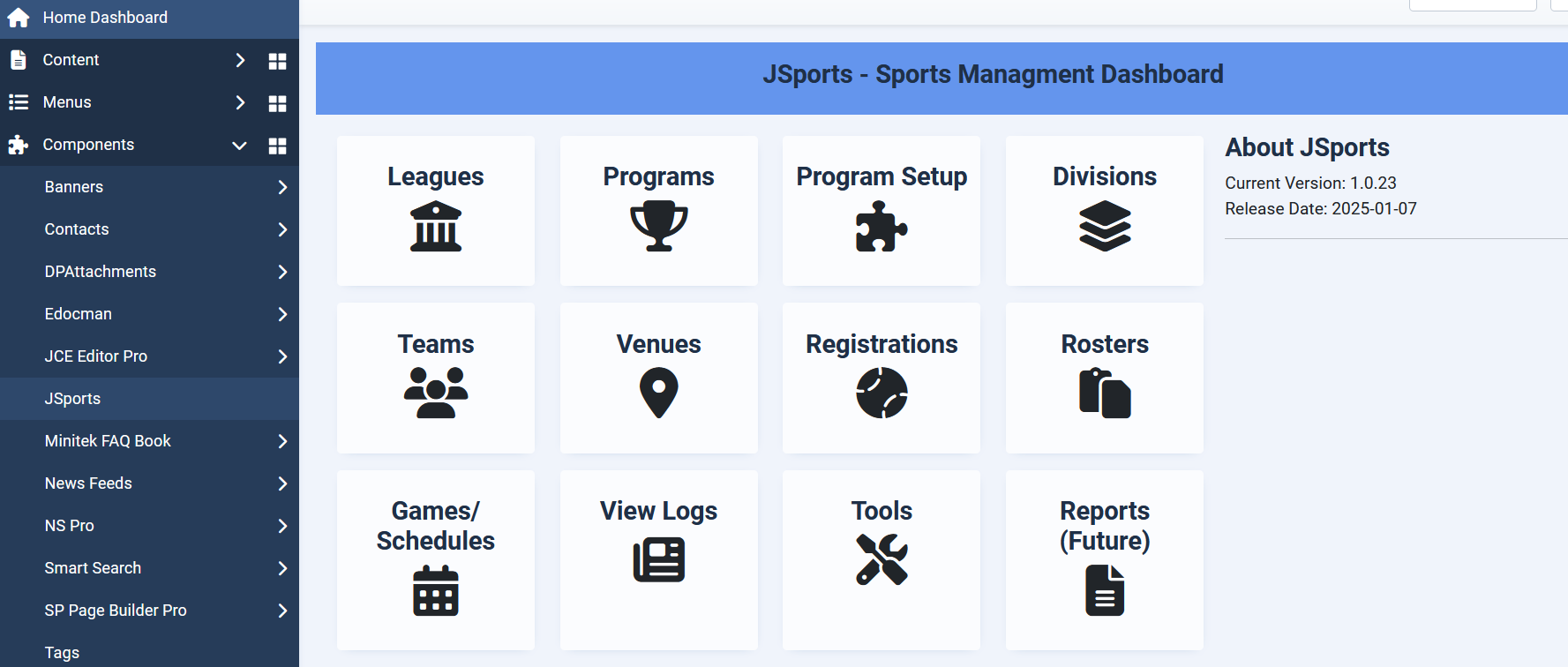Click the Venues map pin icon
The width and height of the screenshot is (1568, 667).
tap(659, 393)
